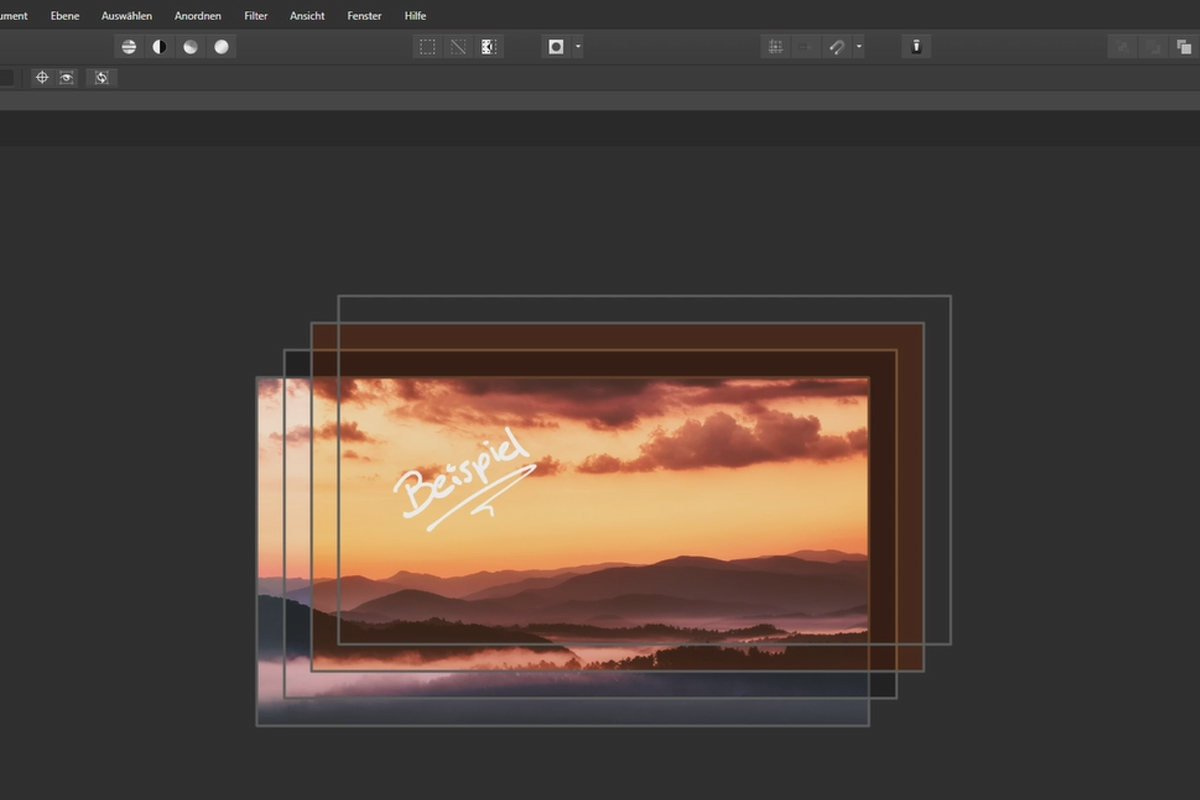The image size is (1200, 800).
Task: Apply Auto White Balance white circle icon
Action: click(221, 47)
